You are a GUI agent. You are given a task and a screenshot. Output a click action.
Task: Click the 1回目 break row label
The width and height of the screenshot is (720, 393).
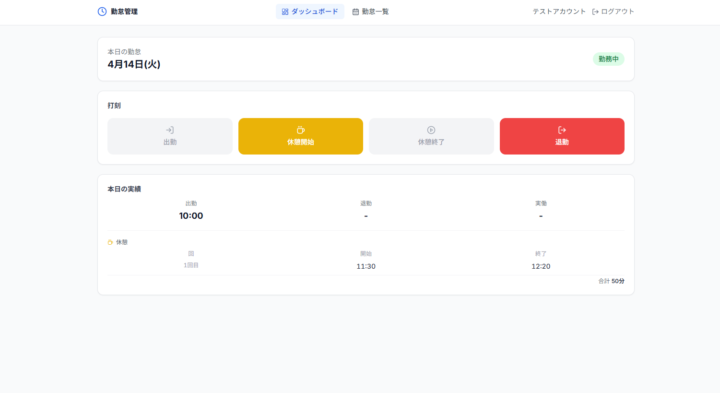[191, 265]
